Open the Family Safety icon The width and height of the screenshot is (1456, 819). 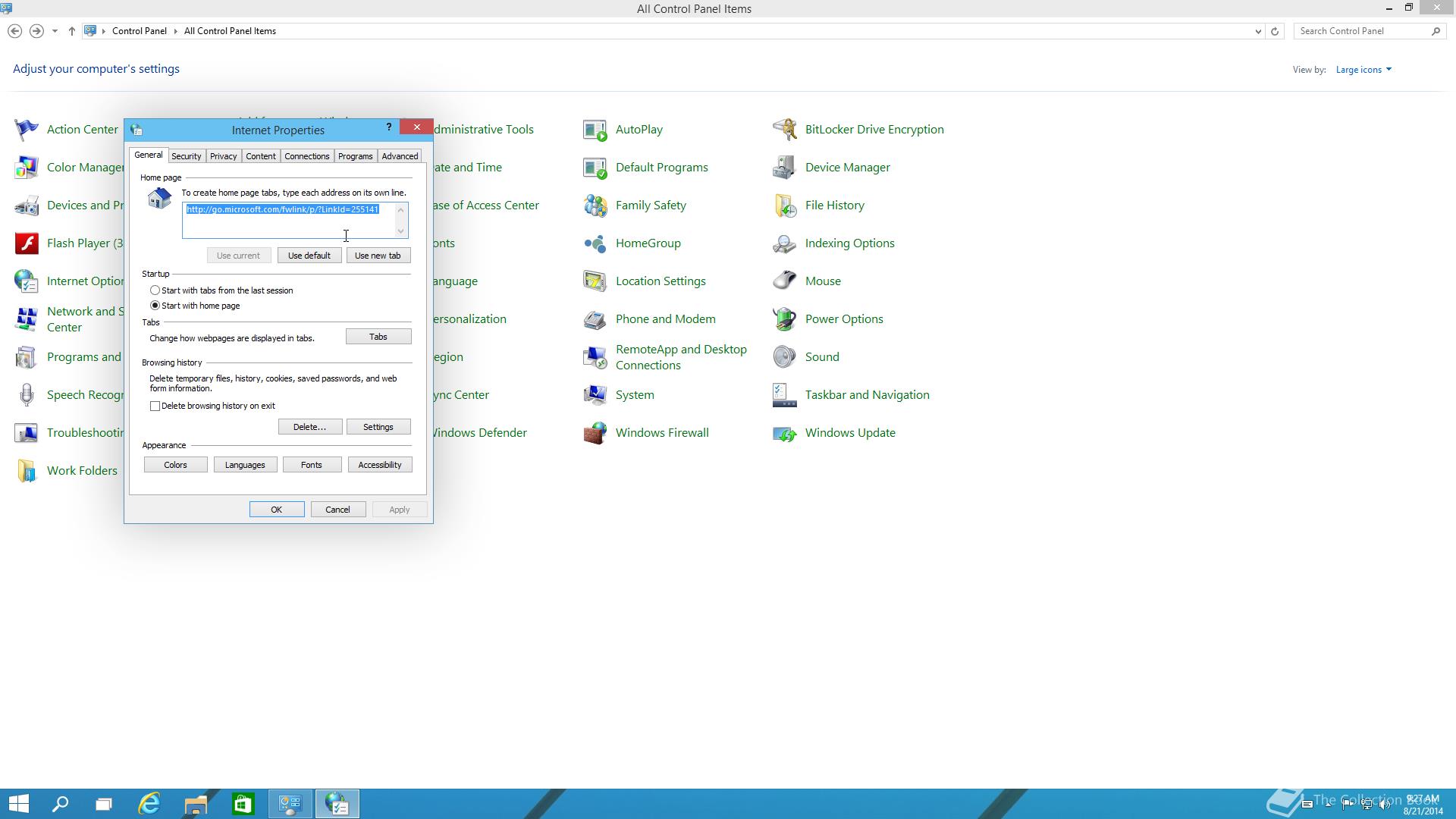[x=595, y=206]
